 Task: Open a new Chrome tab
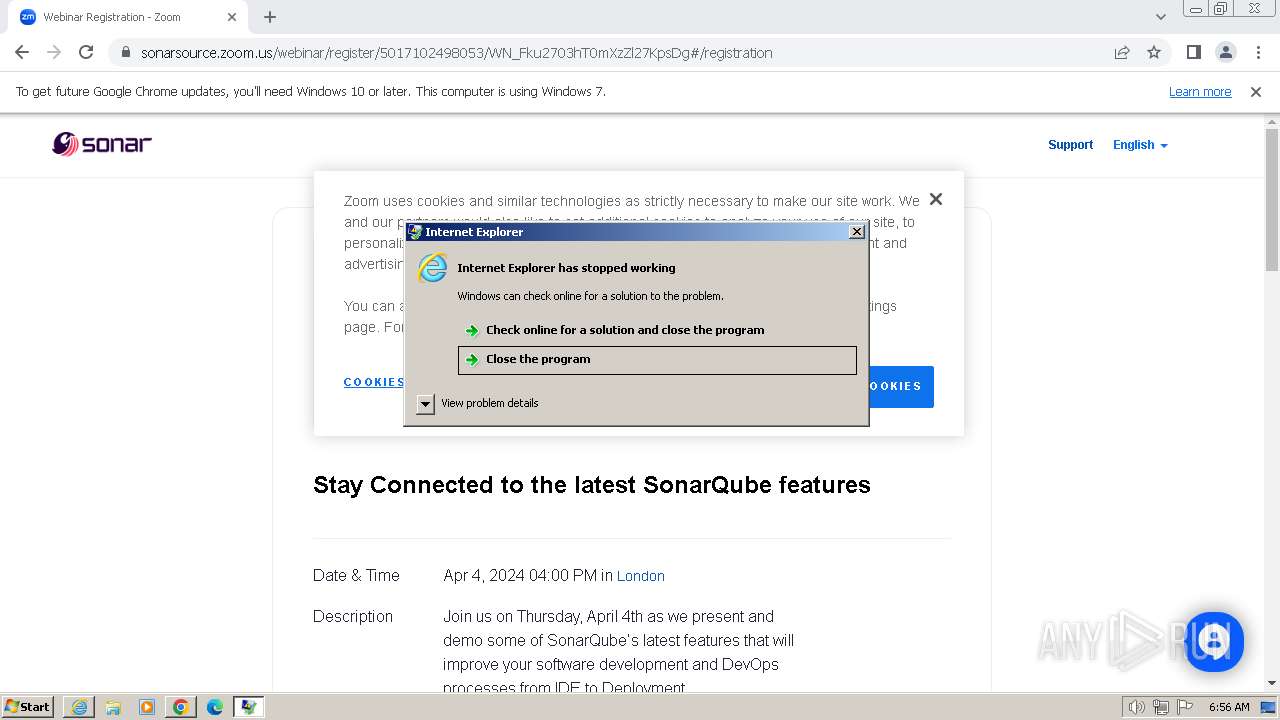[x=270, y=17]
